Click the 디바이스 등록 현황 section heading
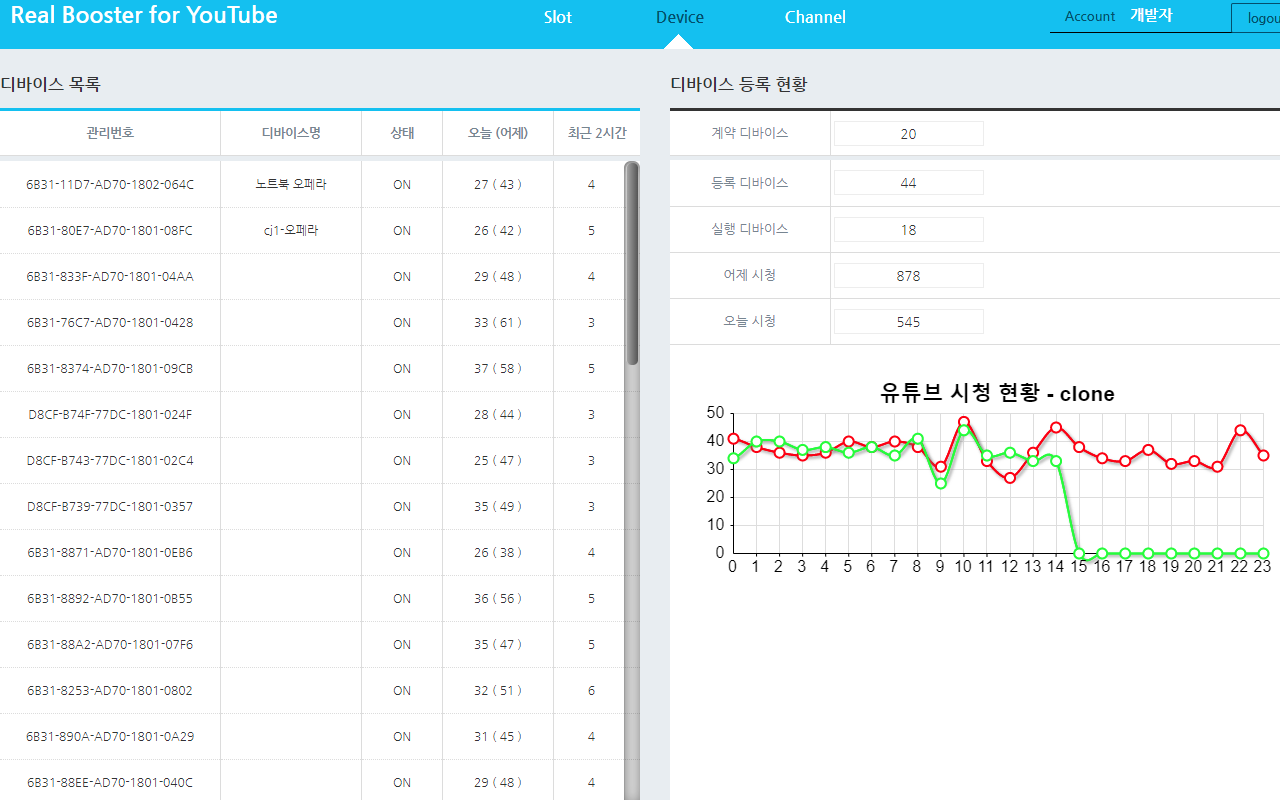Viewport: 1280px width, 800px height. tap(739, 84)
